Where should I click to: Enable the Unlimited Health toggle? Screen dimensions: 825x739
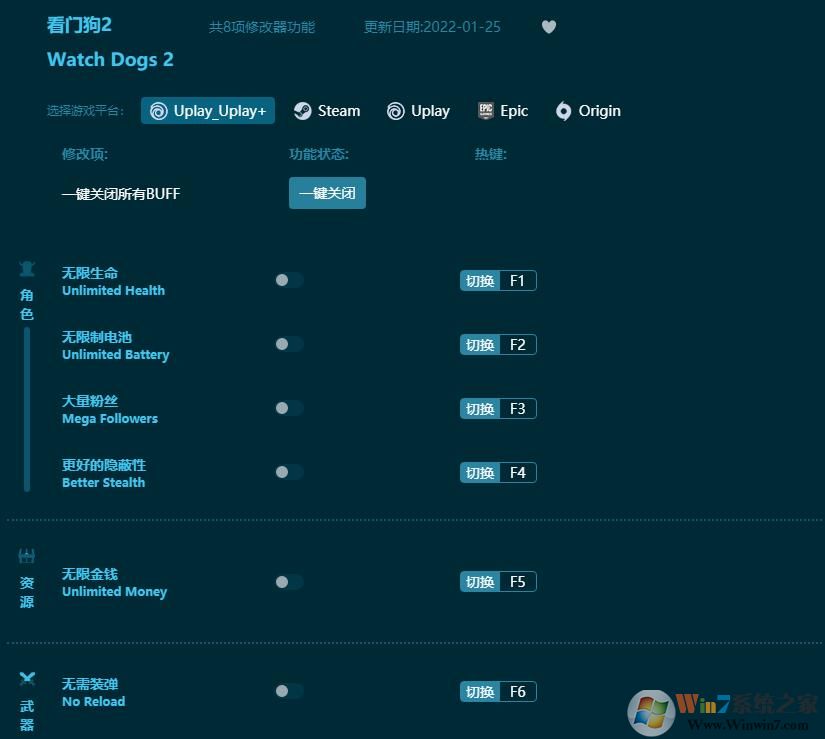click(288, 280)
